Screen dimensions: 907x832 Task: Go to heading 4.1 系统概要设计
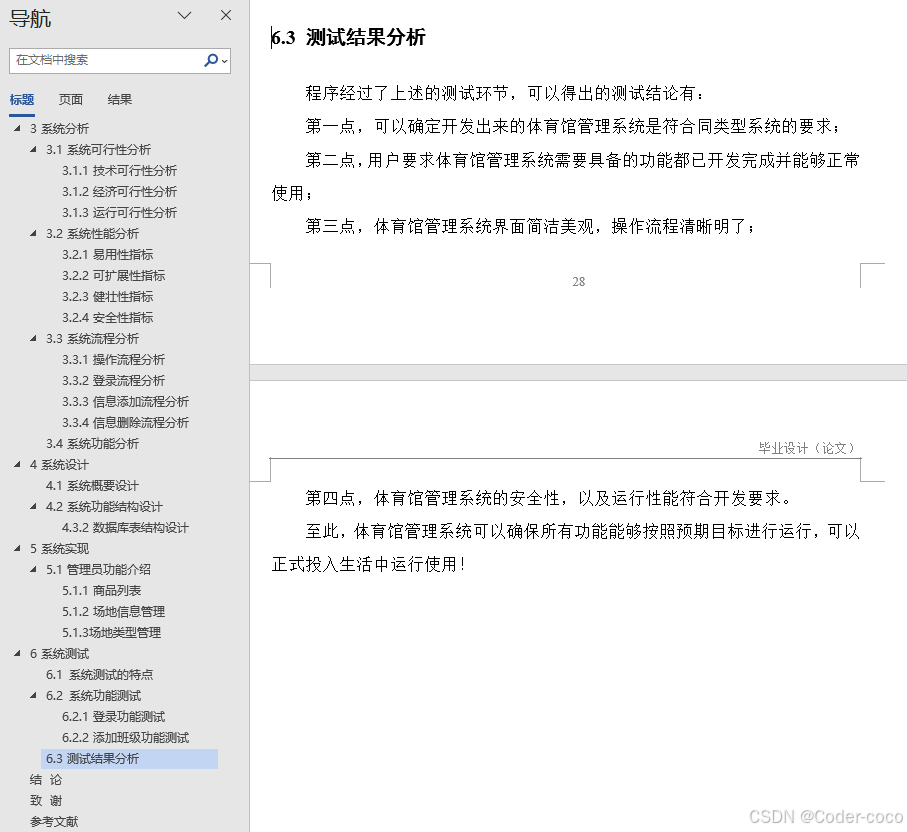tap(93, 485)
